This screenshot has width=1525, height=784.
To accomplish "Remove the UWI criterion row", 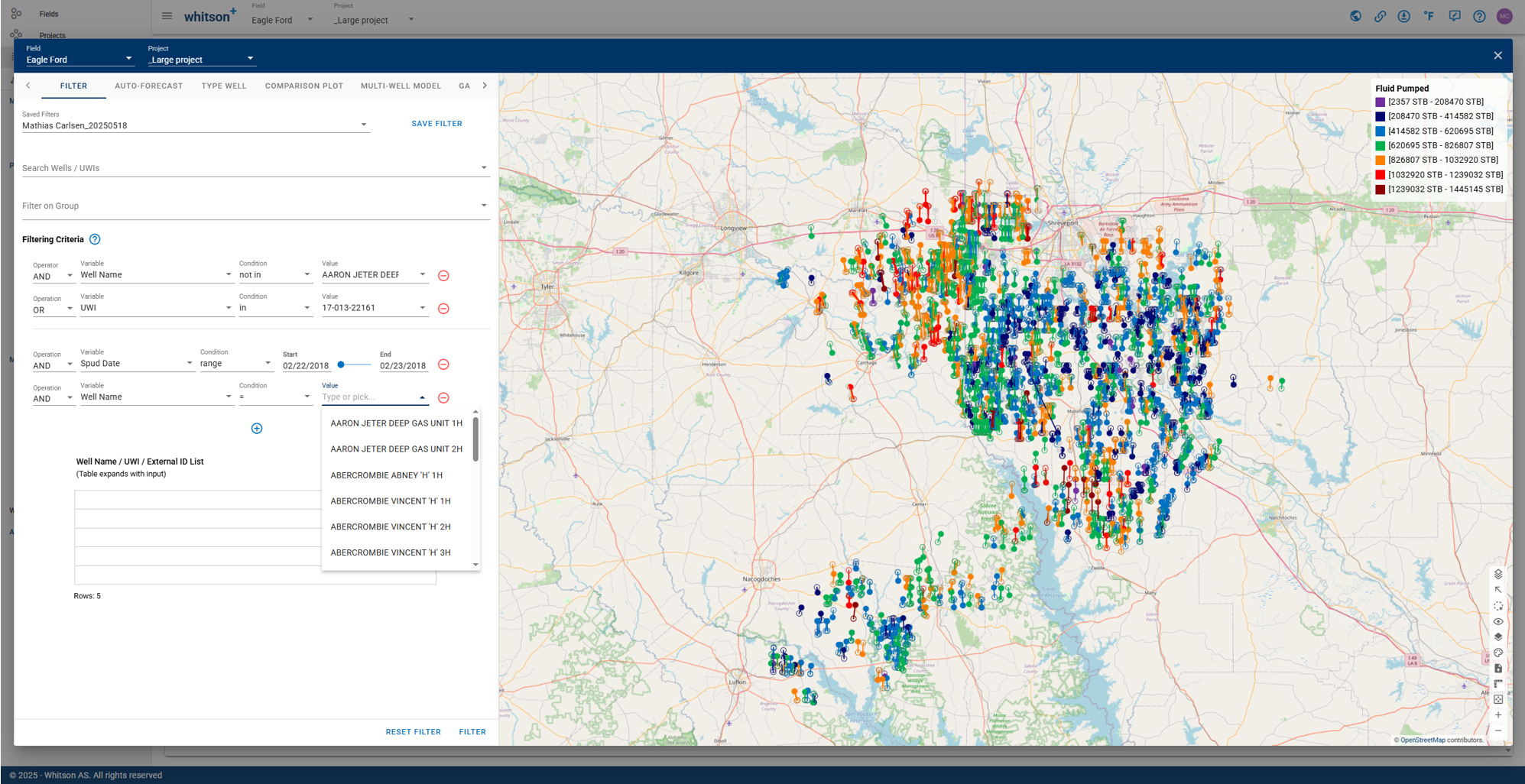I will [x=443, y=309].
